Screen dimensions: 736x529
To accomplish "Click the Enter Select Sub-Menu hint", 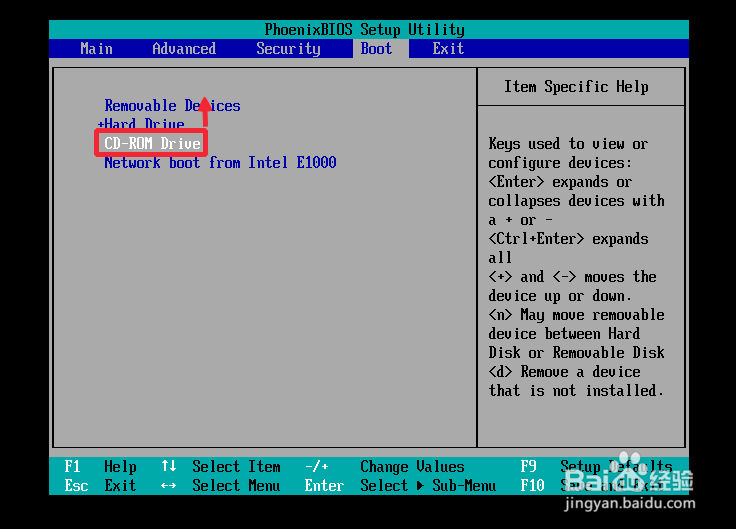I will (x=400, y=485).
